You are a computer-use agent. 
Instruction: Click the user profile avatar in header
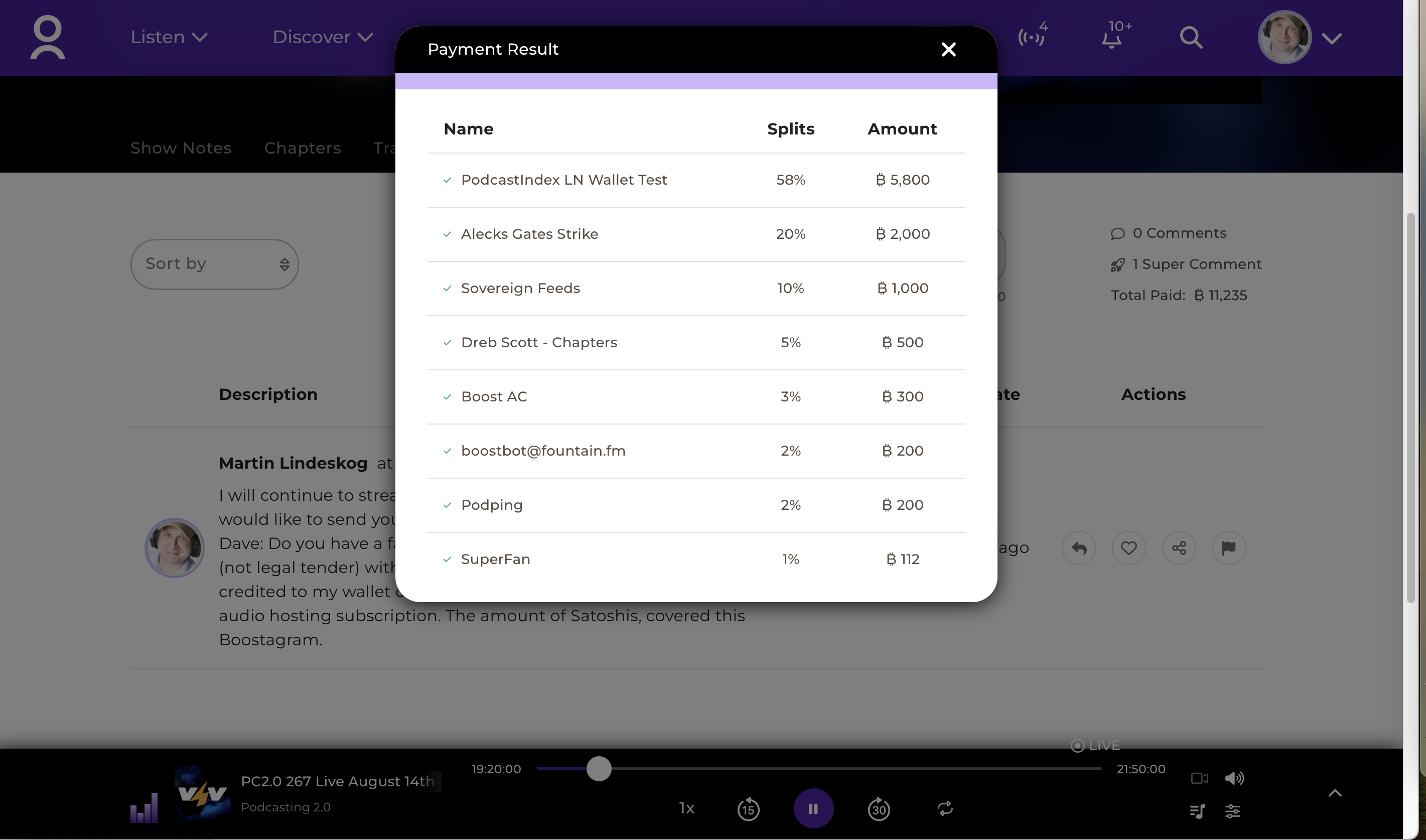coord(1285,37)
